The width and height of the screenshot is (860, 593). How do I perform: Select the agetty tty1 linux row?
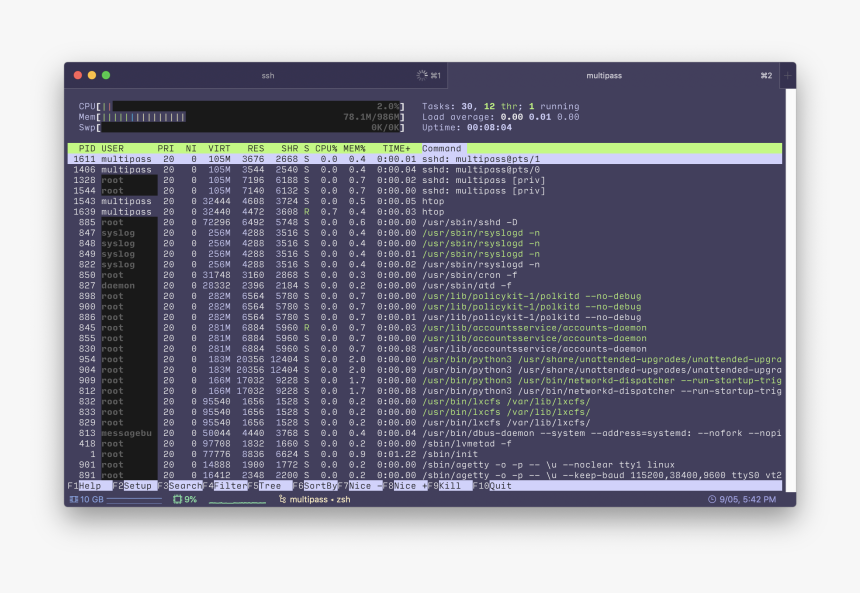(x=425, y=465)
